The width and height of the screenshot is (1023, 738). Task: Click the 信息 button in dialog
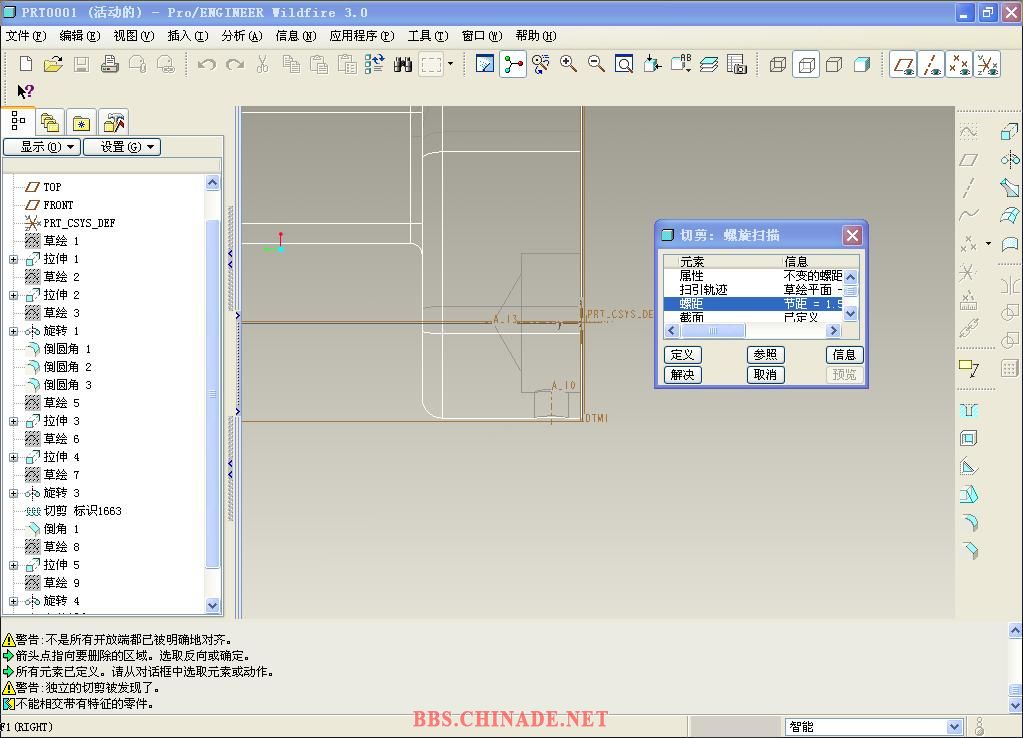point(844,354)
